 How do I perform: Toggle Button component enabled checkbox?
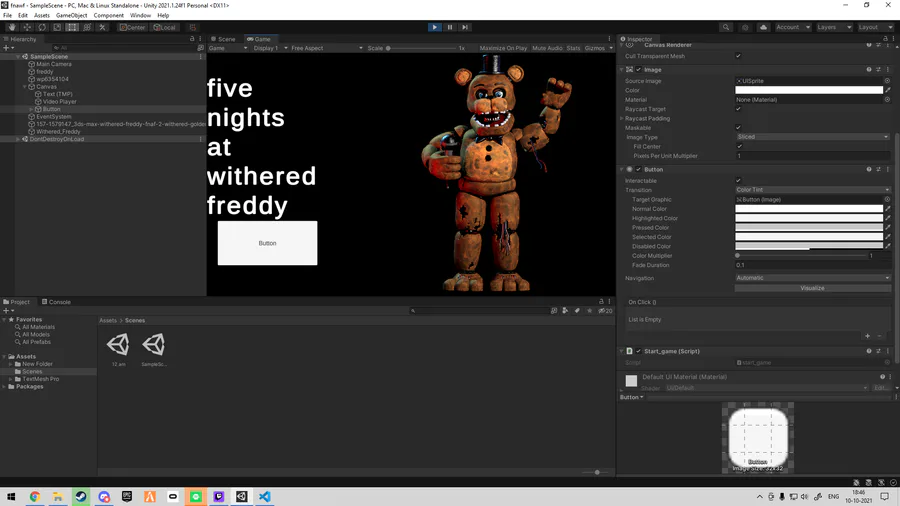638,169
